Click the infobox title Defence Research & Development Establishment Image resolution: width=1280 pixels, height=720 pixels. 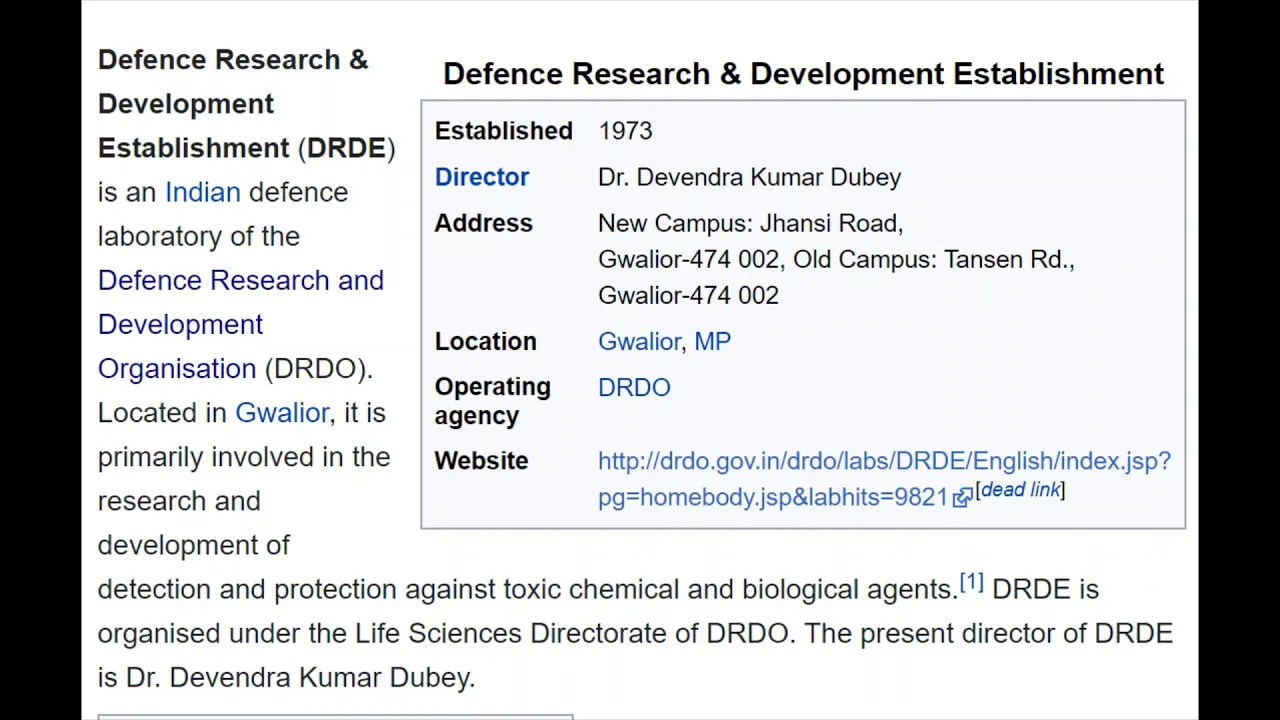click(803, 74)
